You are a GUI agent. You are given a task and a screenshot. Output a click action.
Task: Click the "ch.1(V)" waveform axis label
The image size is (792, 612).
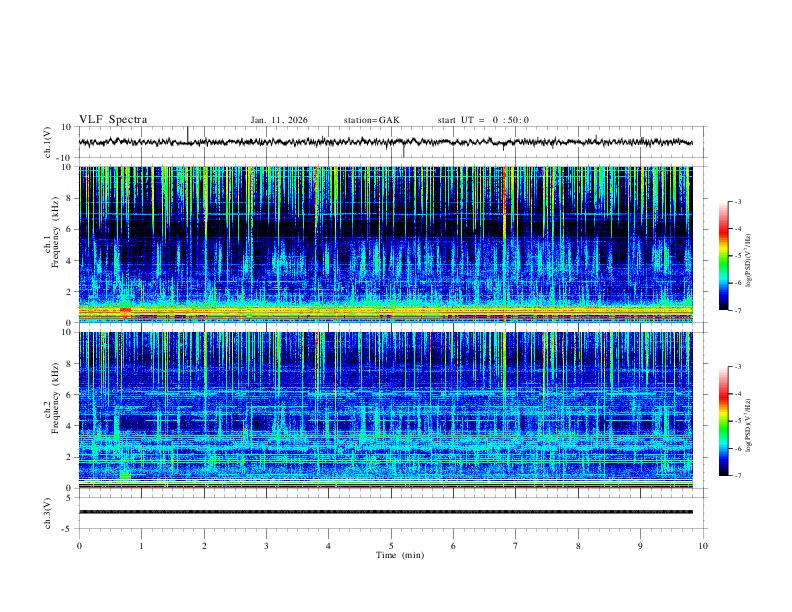coord(48,142)
